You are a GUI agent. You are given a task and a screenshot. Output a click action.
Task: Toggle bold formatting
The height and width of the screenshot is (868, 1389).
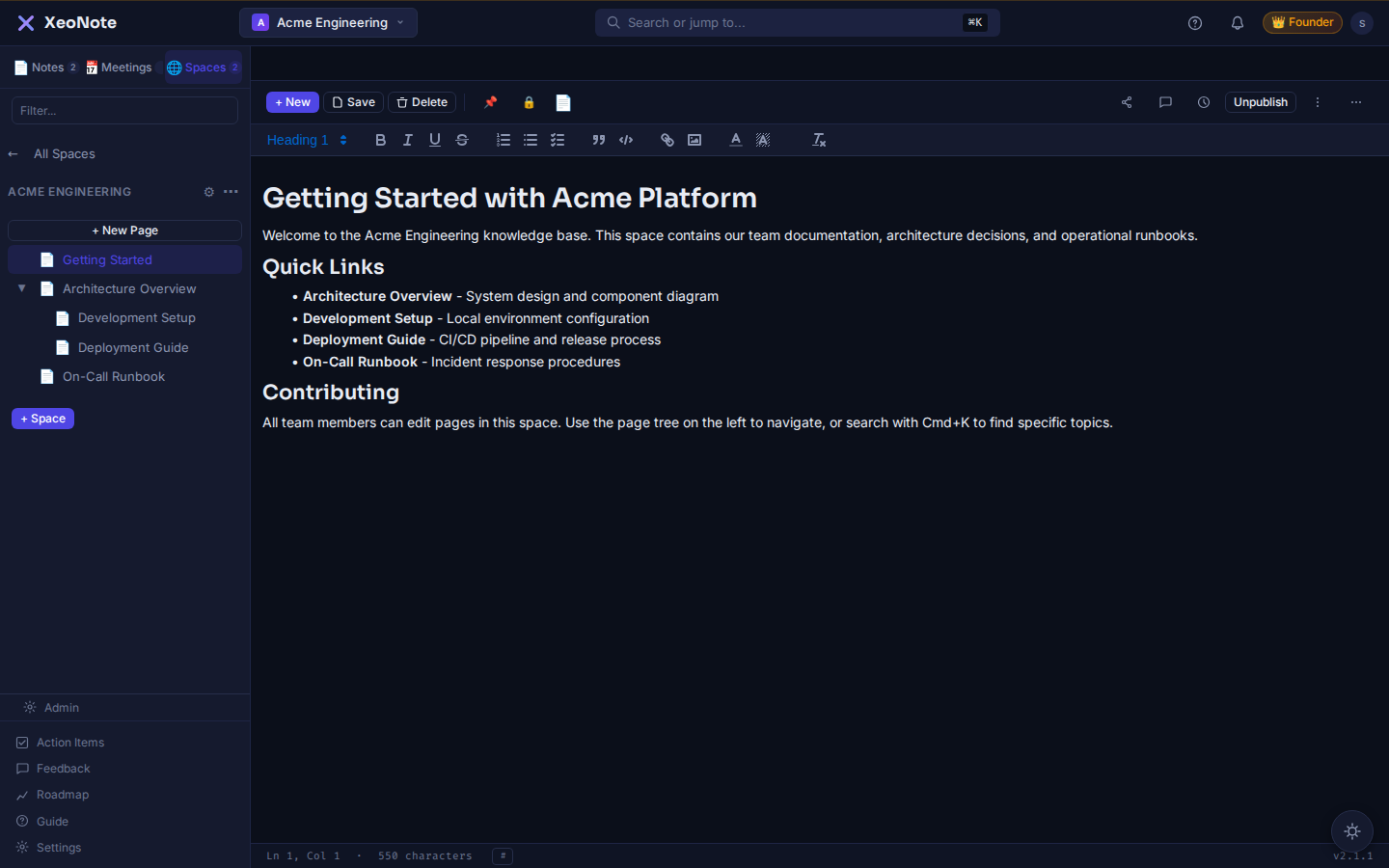(381, 140)
